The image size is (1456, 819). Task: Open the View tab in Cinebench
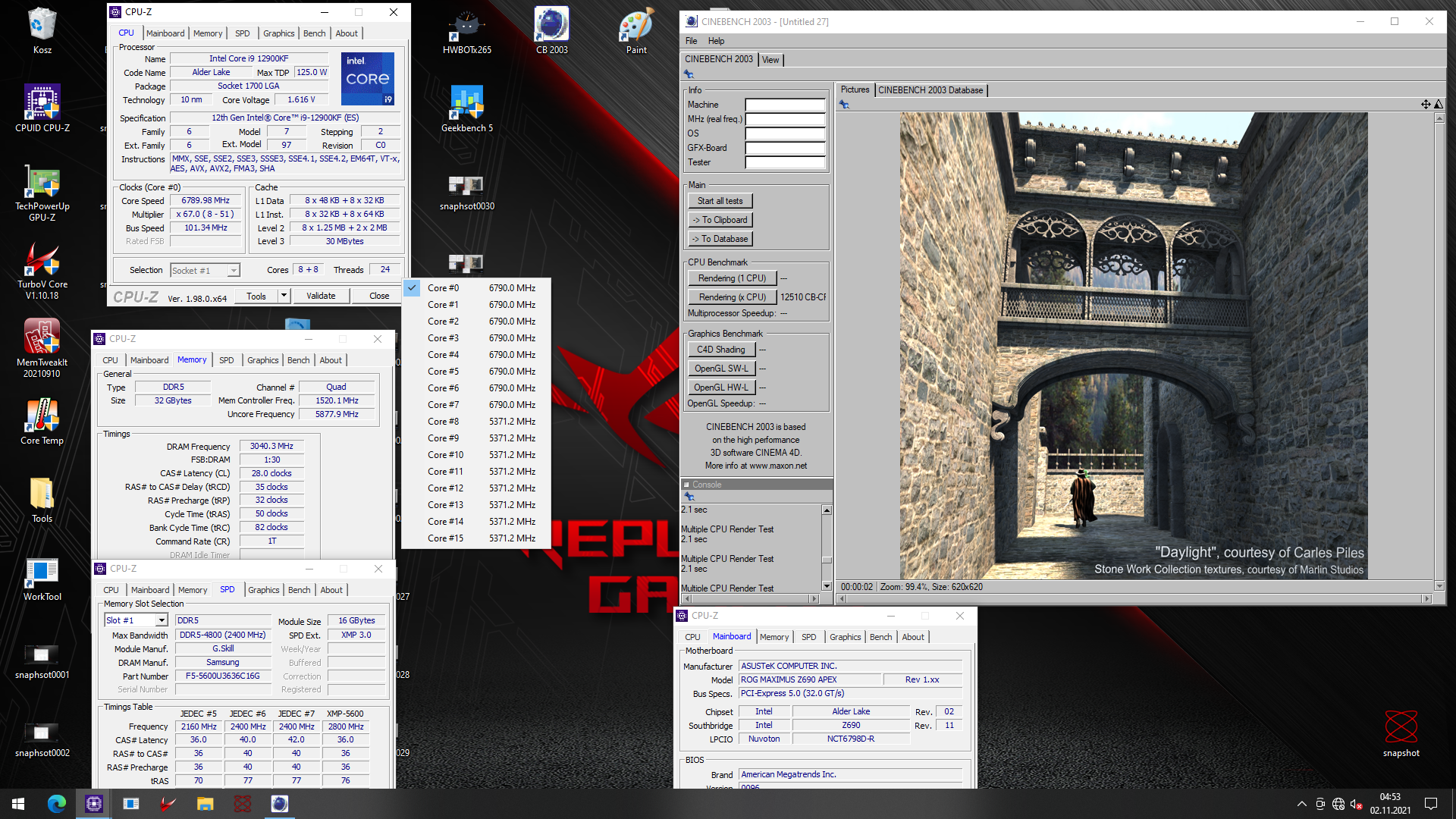pos(770,60)
